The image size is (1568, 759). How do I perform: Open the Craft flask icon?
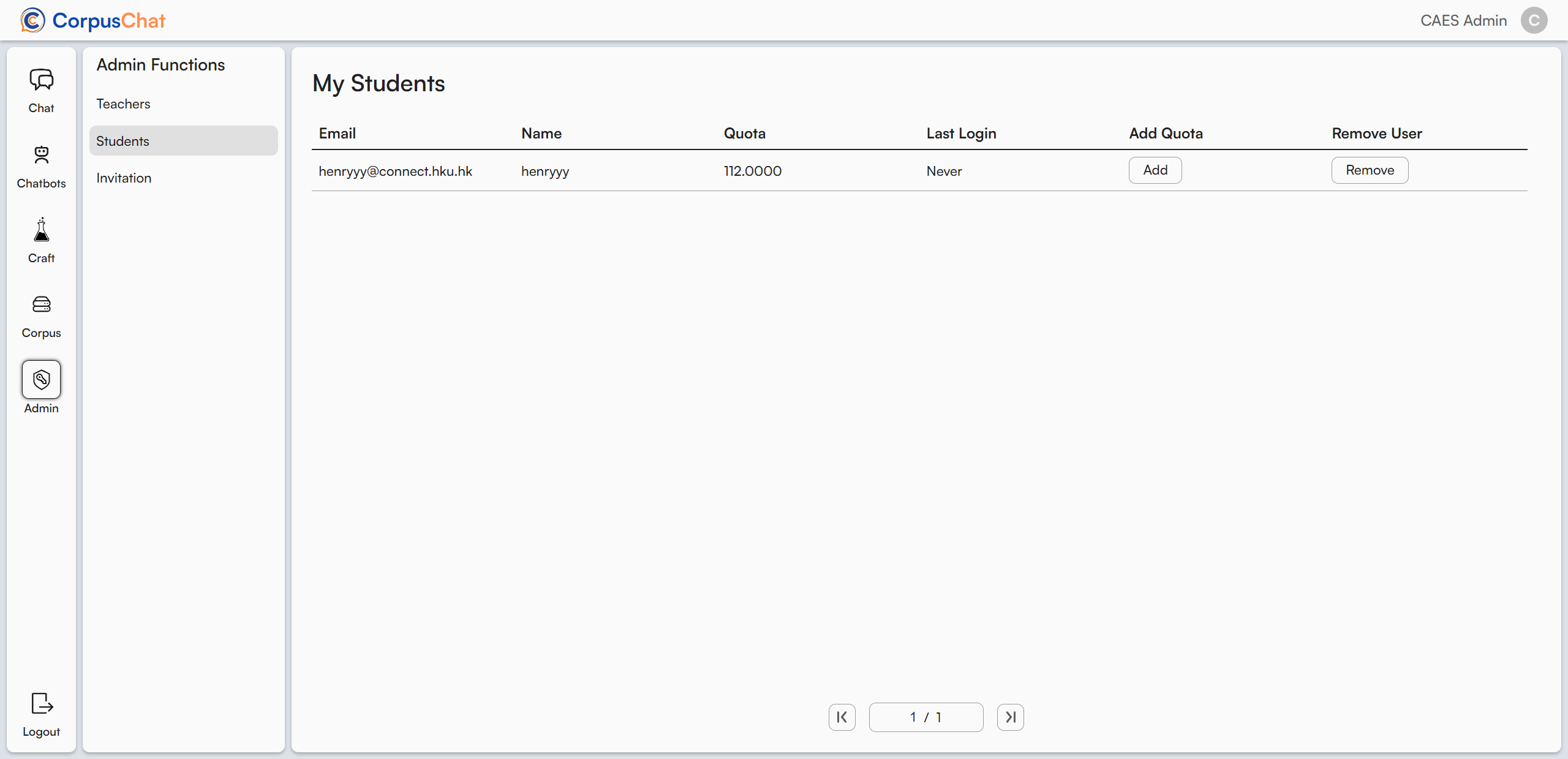[x=41, y=230]
